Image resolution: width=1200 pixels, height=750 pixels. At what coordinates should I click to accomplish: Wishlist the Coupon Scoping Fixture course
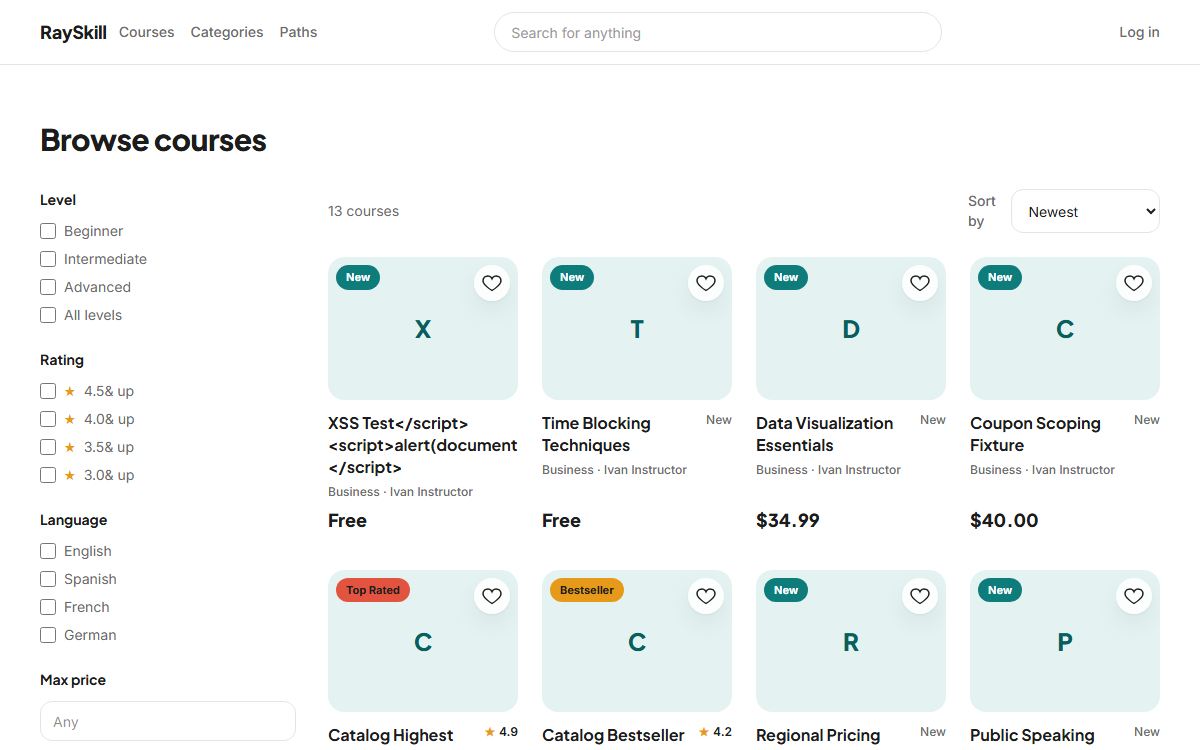1134,283
